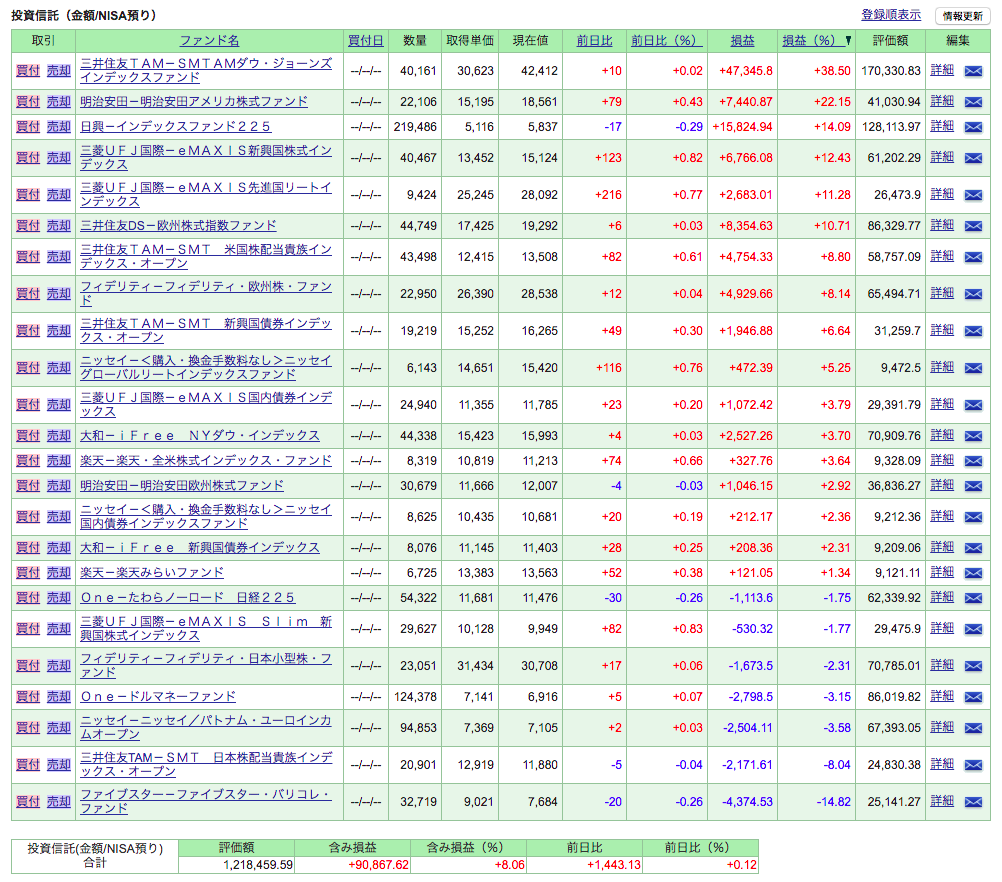The image size is (1002, 882).
Task: Click 買付 for 三井住友DS－欧州株式指数ファンド
Action: (x=27, y=226)
